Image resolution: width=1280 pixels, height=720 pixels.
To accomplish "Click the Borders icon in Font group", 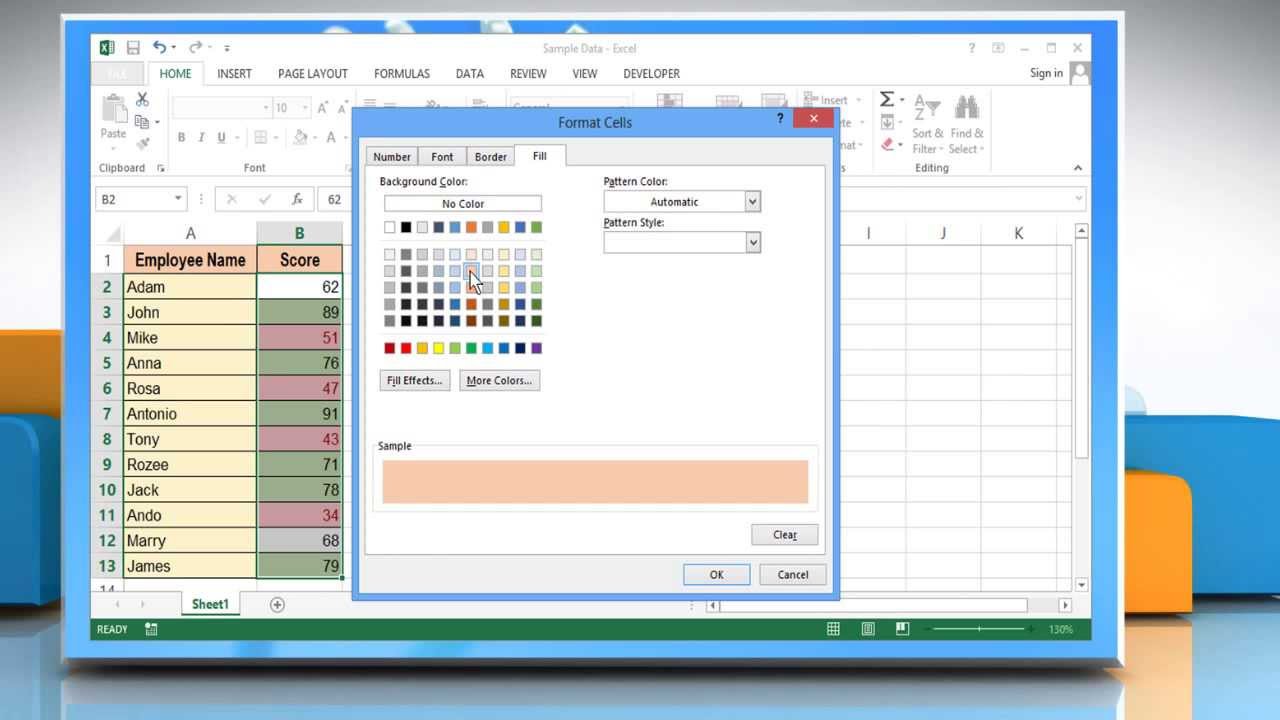I will click(260, 138).
